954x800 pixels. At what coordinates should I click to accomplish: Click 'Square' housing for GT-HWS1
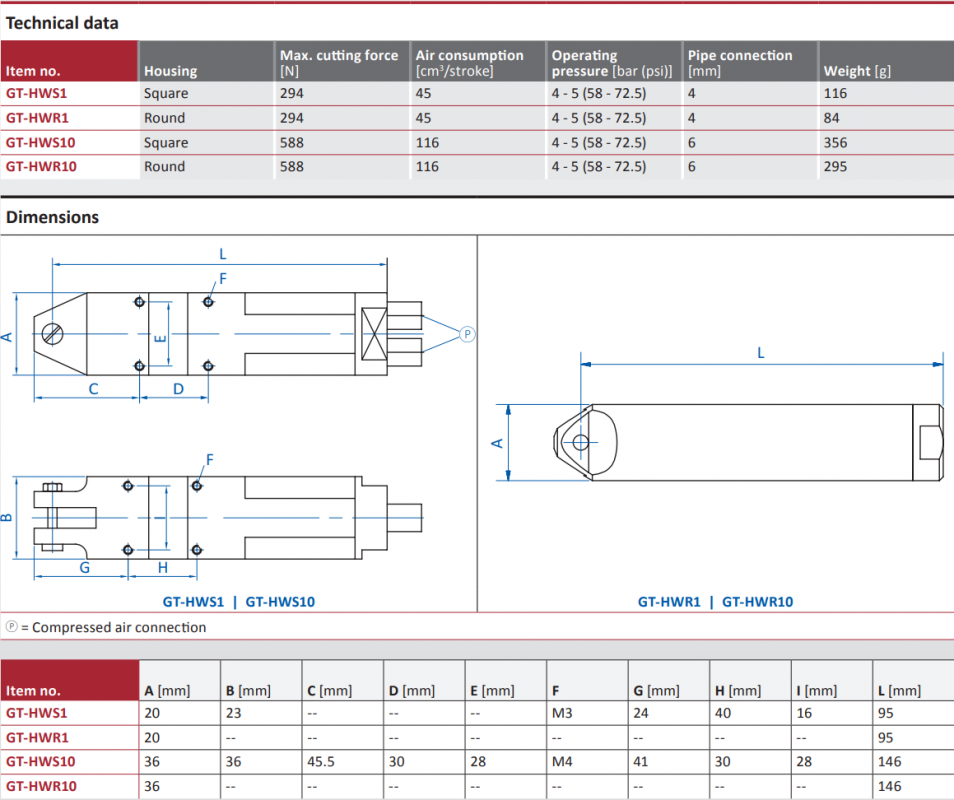coord(166,94)
